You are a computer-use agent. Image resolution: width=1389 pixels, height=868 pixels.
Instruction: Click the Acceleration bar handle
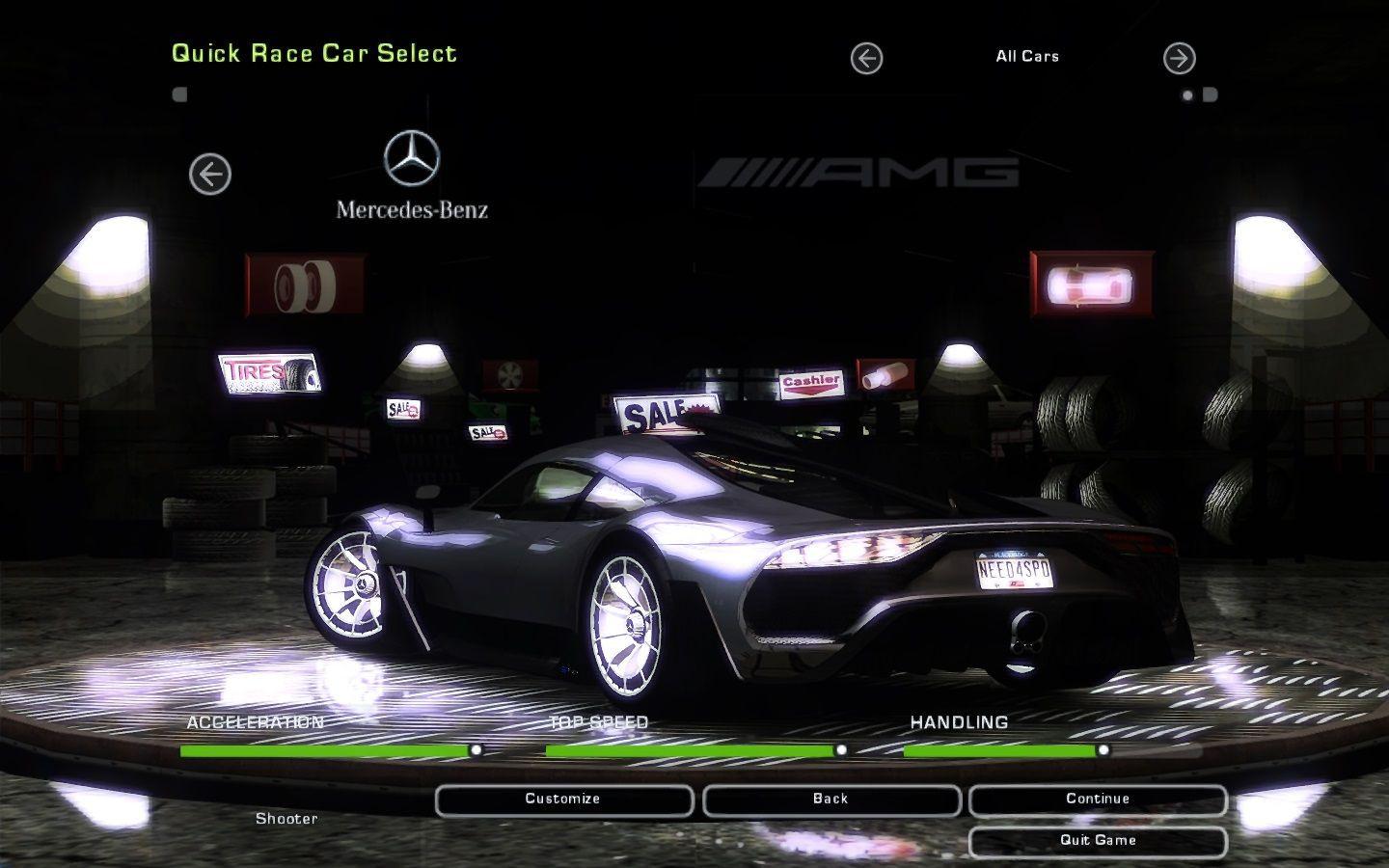click(x=475, y=749)
